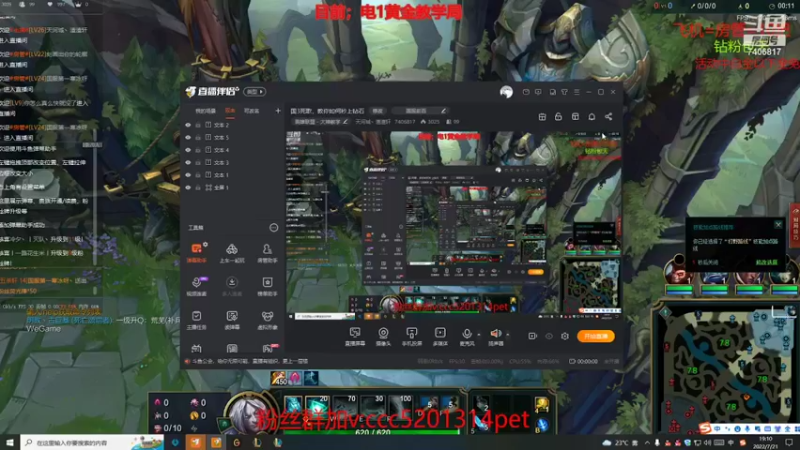
Task: Lock the 文本 2 layer
Action: tap(198, 125)
